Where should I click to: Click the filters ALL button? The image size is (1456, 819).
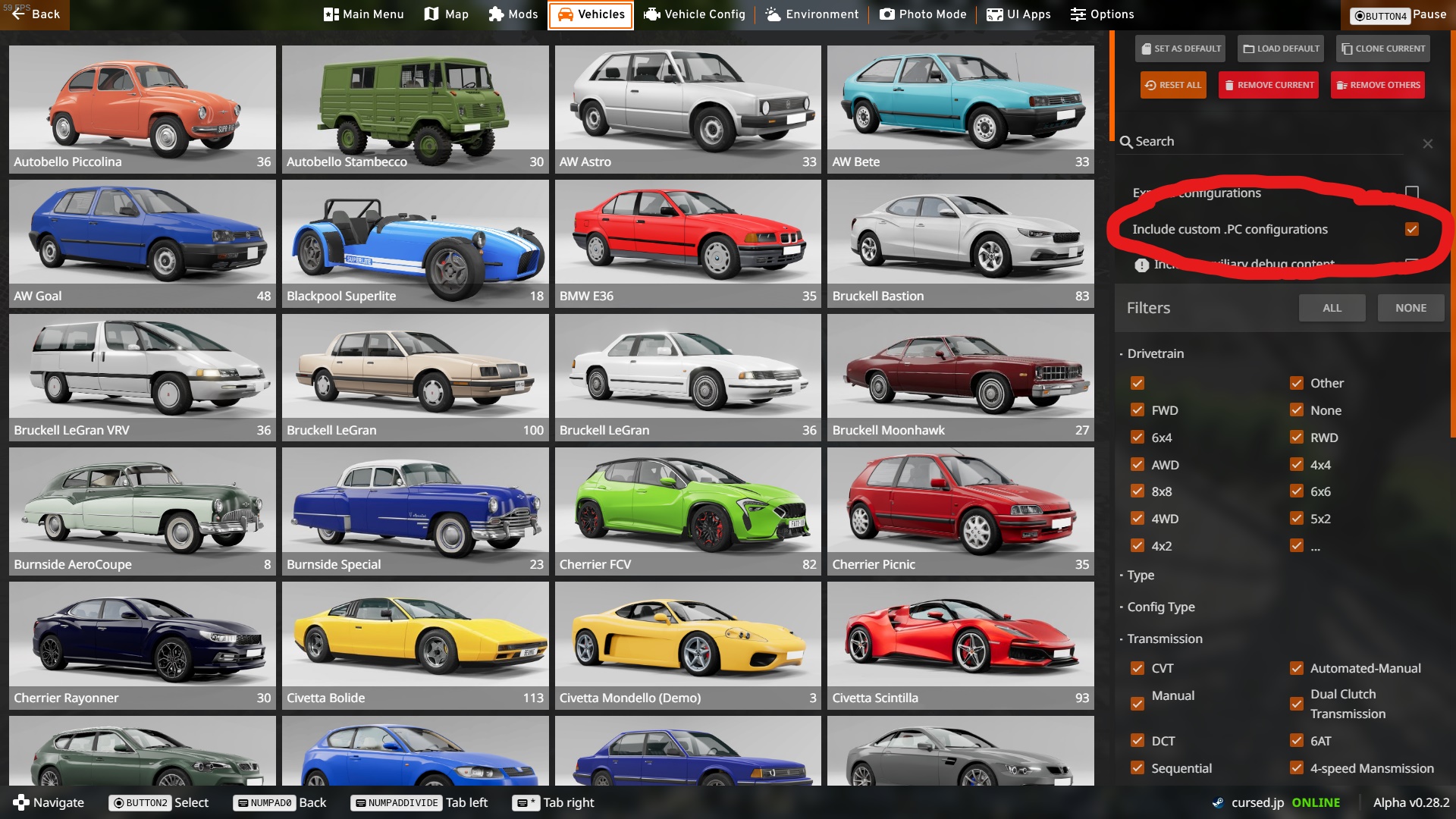click(1332, 308)
